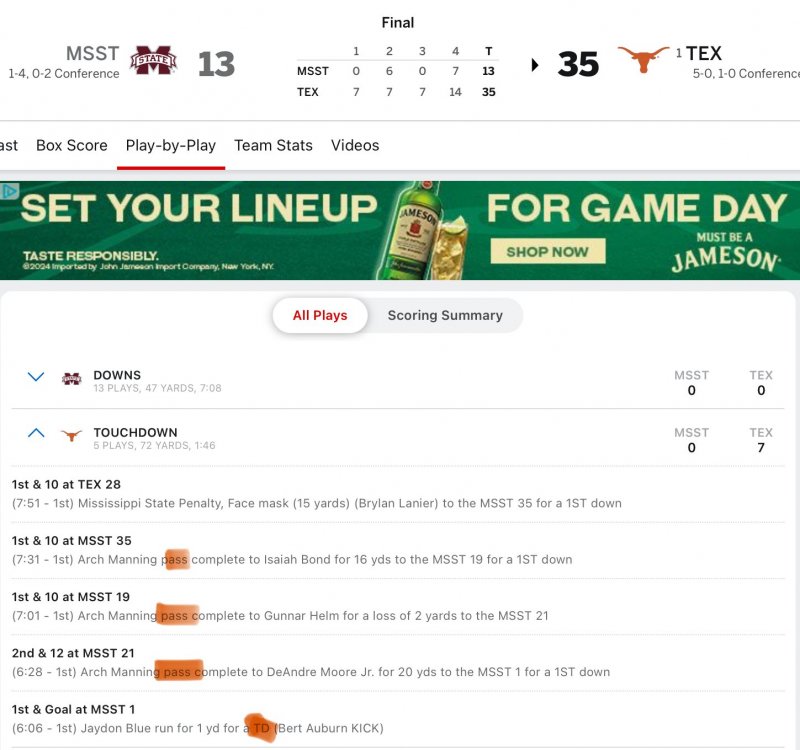Screen dimensions: 800x750
Task: Switch to the Team Stats tab
Action: pos(273,145)
